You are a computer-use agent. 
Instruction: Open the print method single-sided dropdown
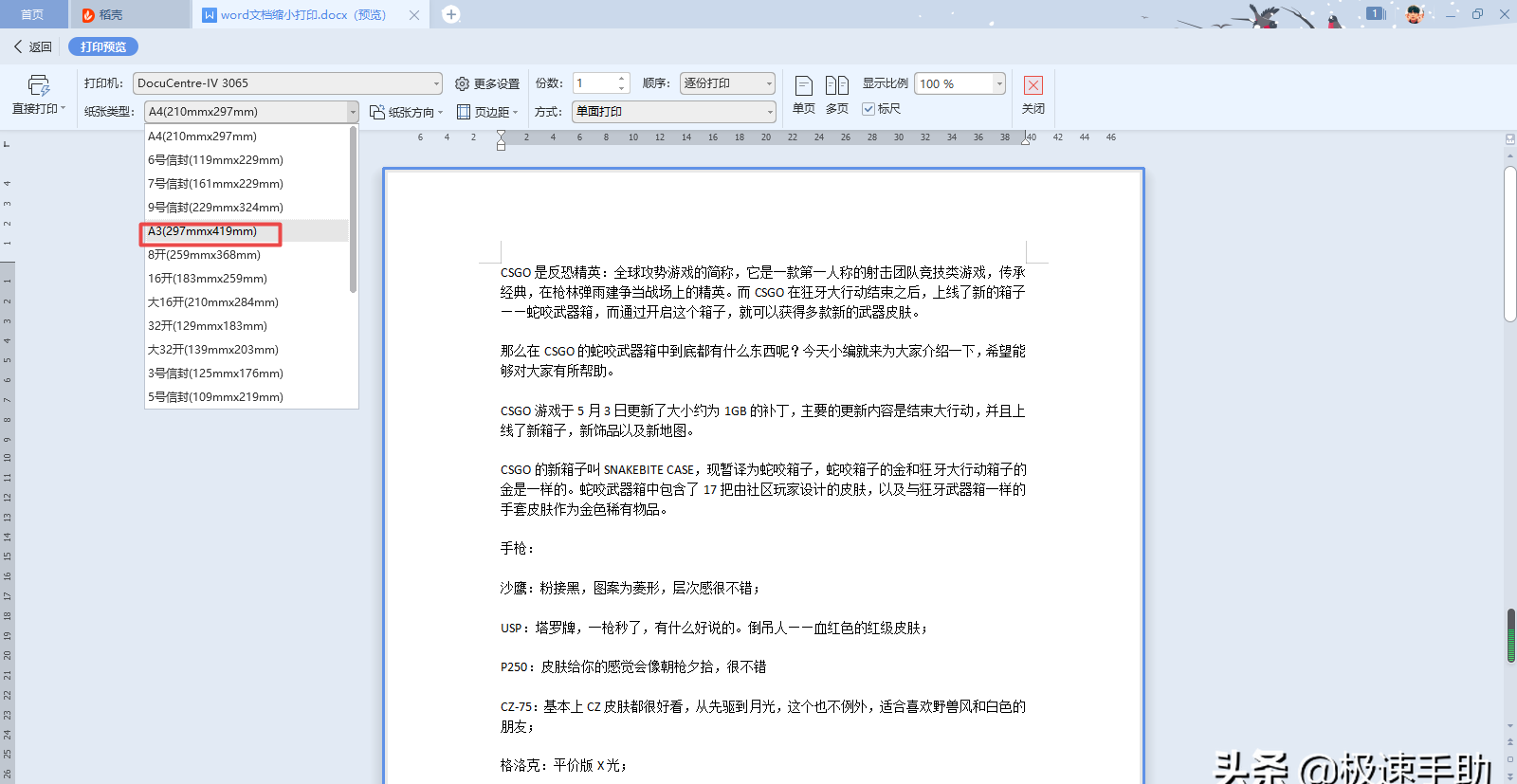(674, 112)
